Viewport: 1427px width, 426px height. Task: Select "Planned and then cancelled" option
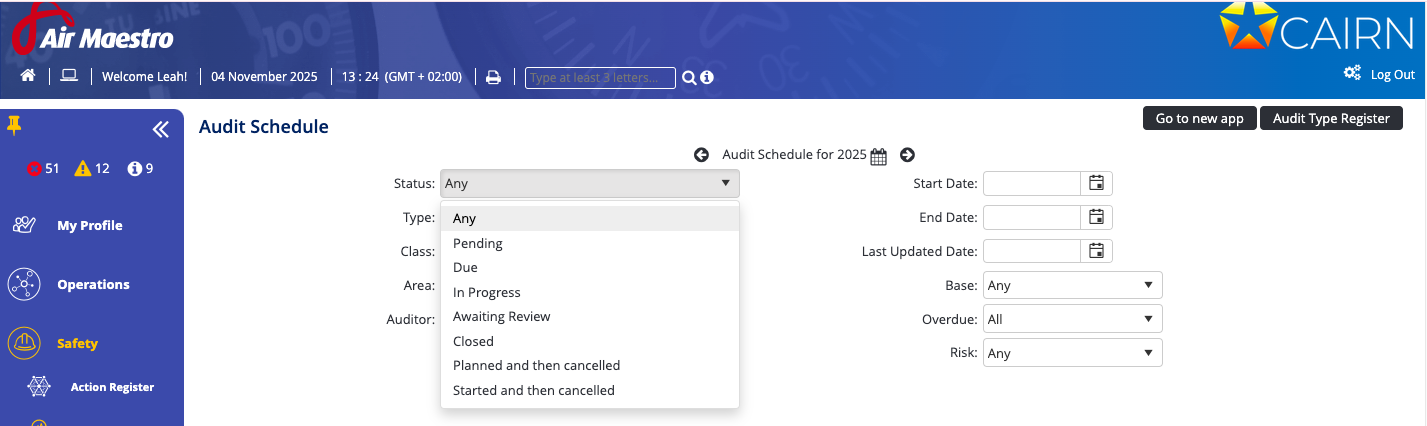pyautogui.click(x=537, y=366)
